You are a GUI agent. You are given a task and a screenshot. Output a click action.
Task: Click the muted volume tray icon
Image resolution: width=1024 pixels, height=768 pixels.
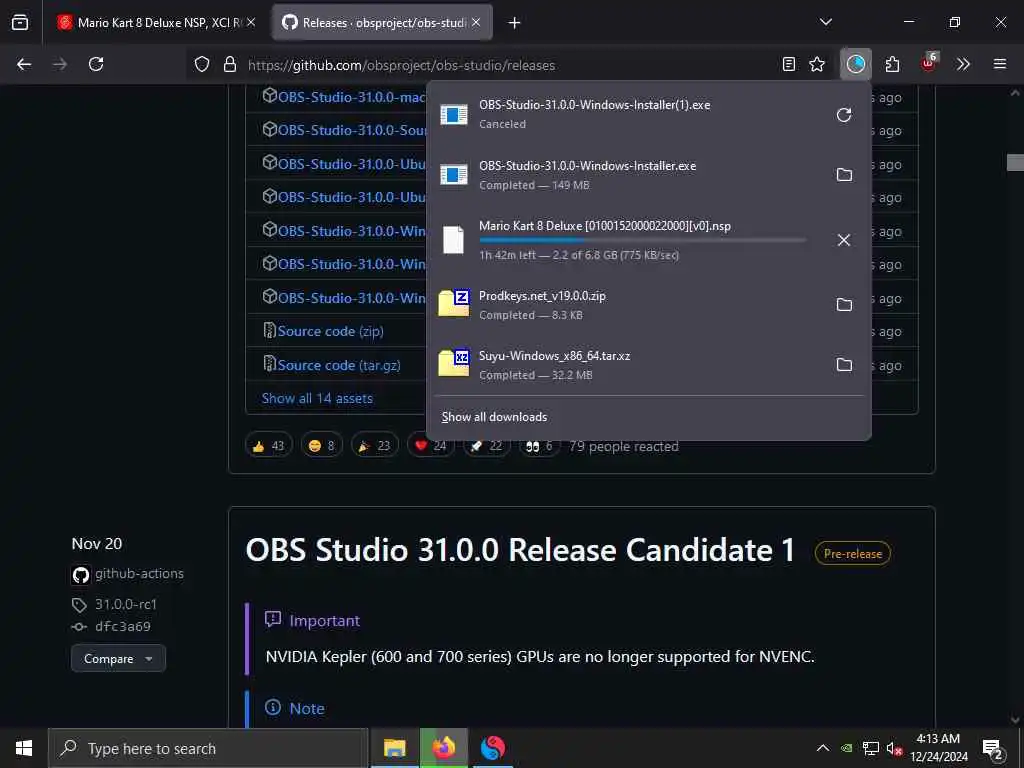point(894,749)
